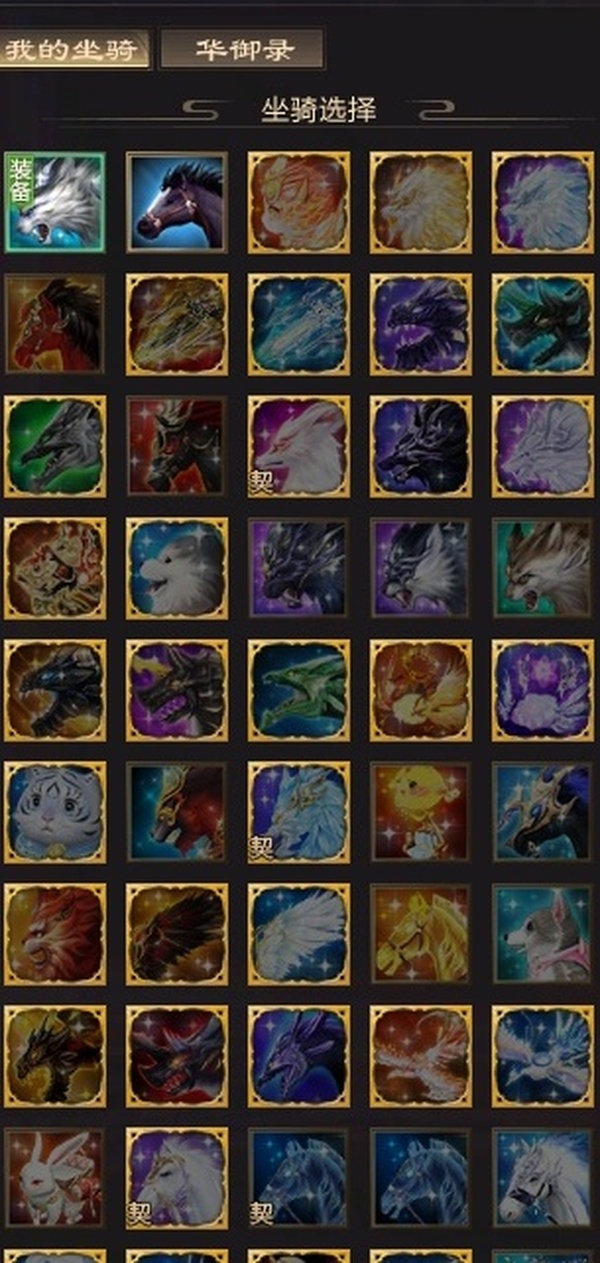Pick the red-maned lion mount
The image size is (600, 1263).
[x=55, y=934]
